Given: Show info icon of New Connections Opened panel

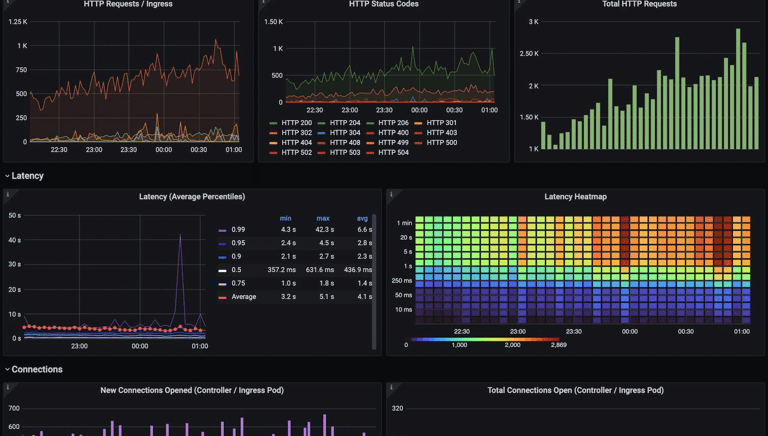Looking at the screenshot, I should coord(8,388).
